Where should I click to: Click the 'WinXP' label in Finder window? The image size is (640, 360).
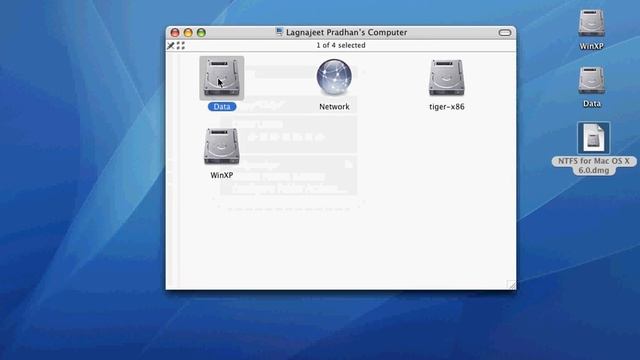(222, 175)
